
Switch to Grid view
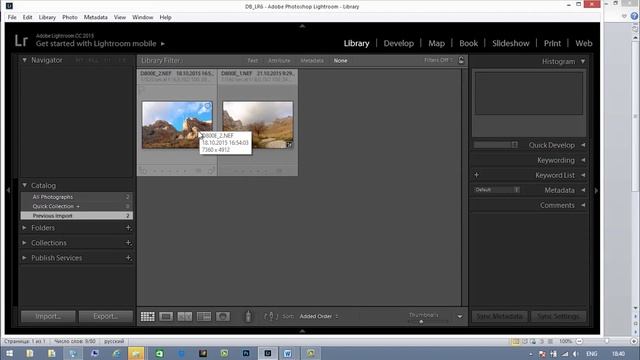click(148, 316)
